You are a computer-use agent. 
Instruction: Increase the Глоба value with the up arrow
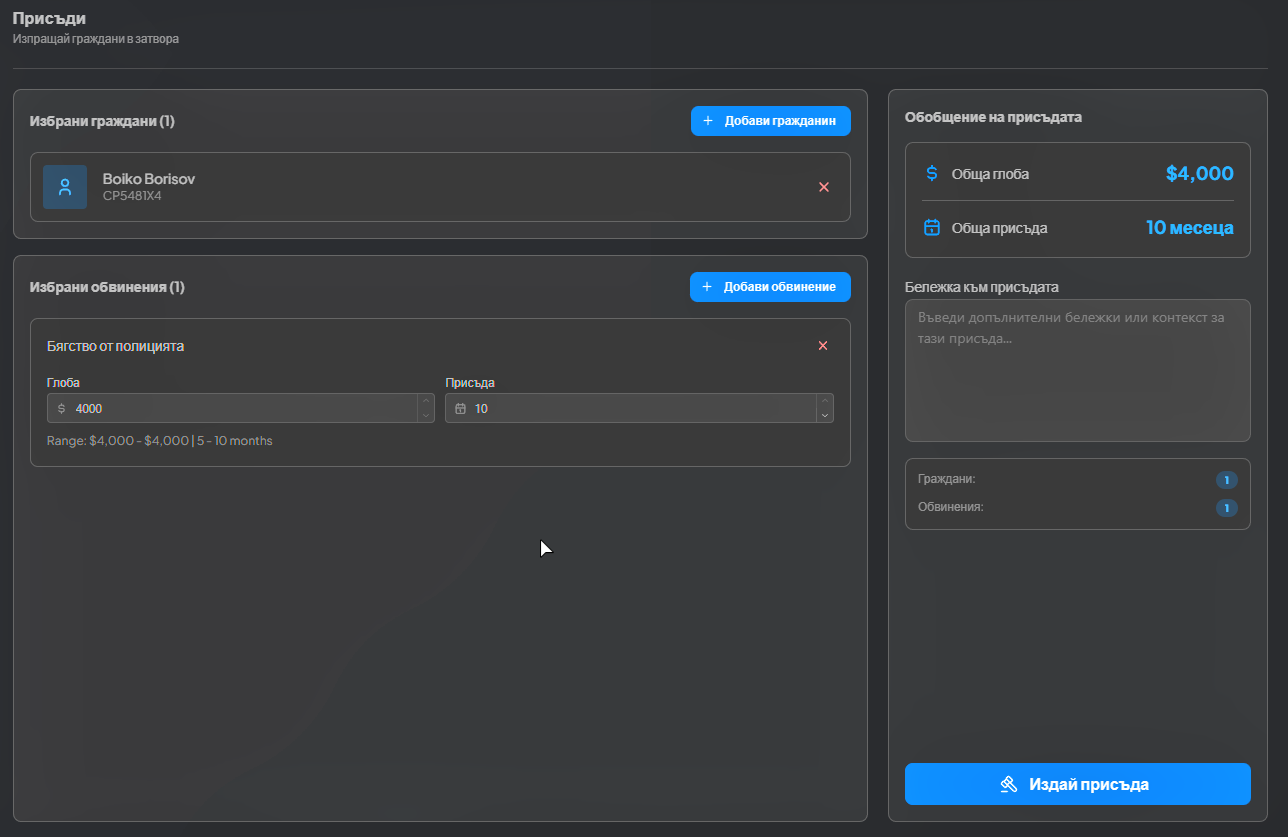pos(426,401)
